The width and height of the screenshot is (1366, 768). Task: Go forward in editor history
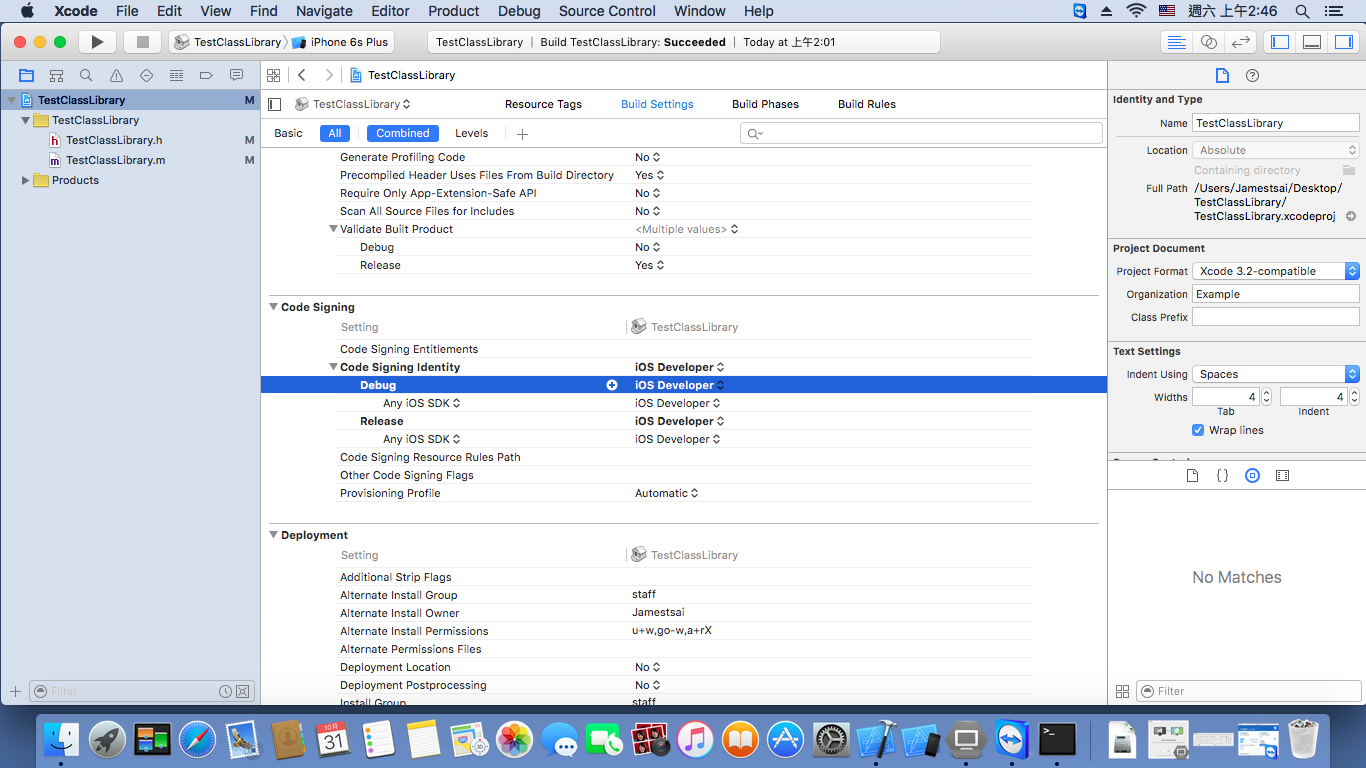(329, 75)
